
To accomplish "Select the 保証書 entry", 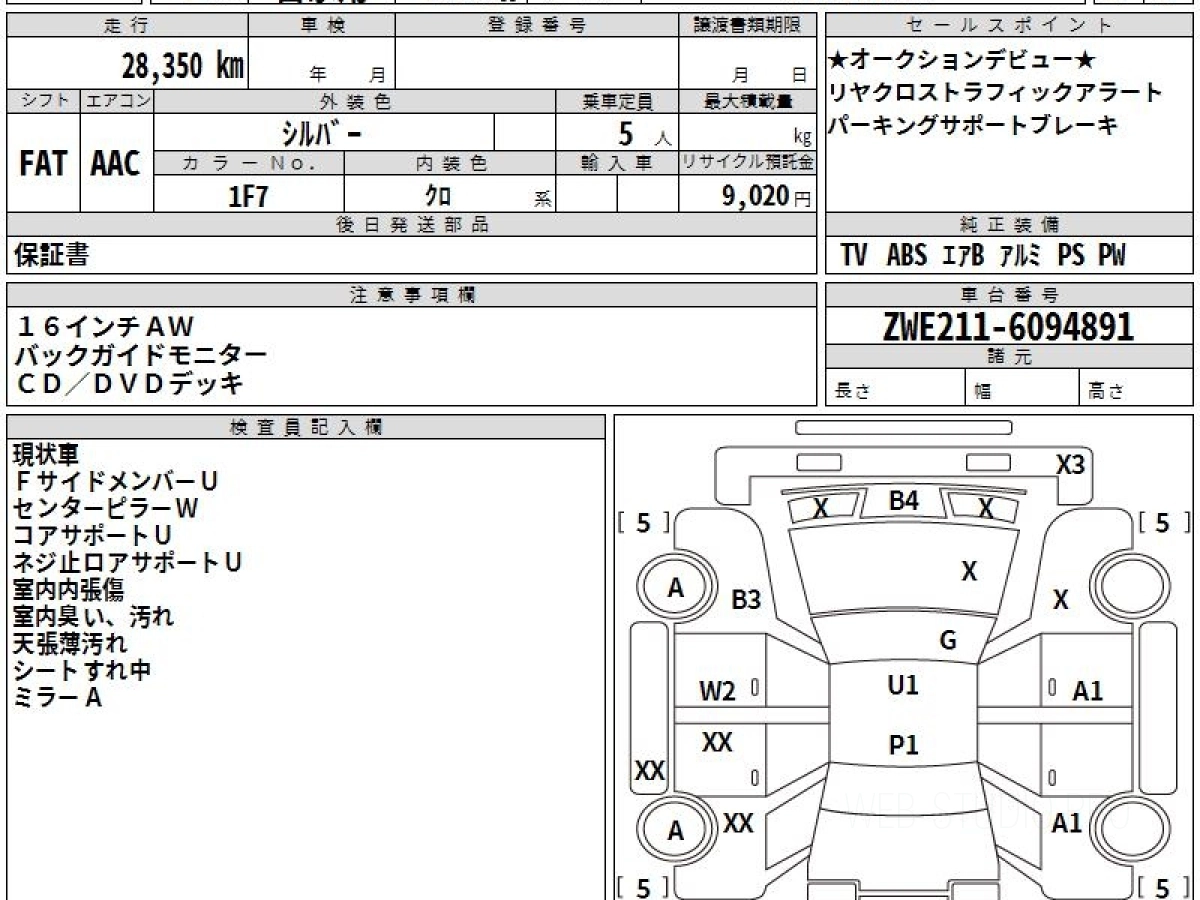I will point(51,256).
